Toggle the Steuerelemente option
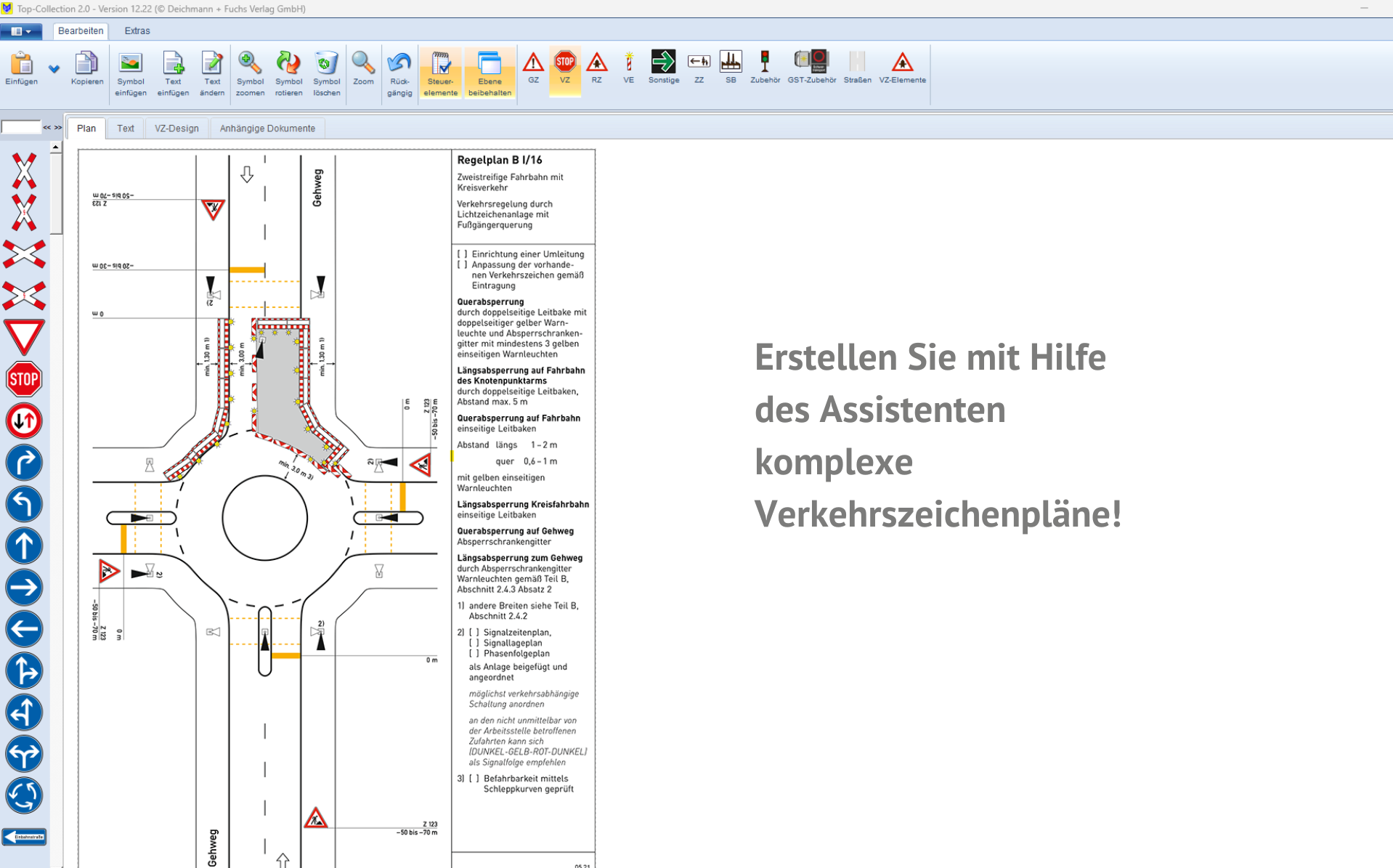 (x=441, y=73)
